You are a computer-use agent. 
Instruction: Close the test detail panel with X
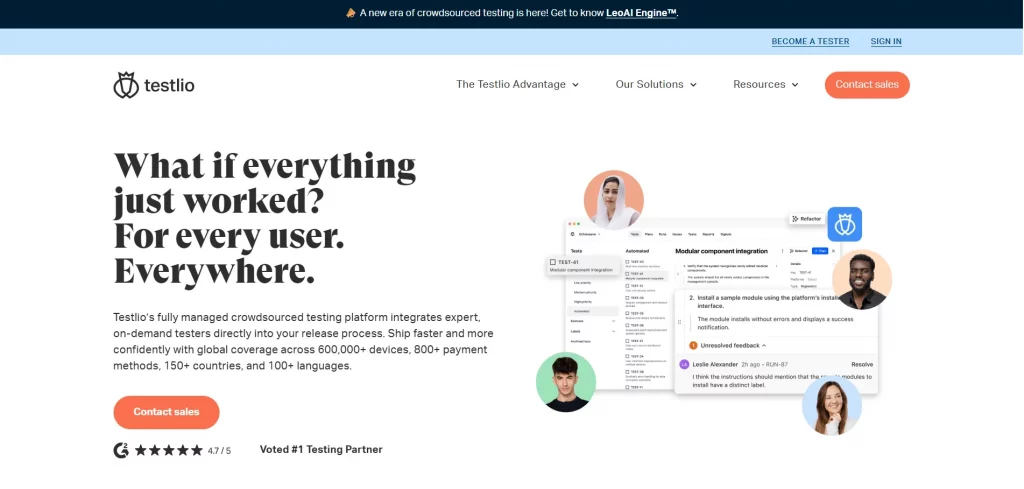833,251
